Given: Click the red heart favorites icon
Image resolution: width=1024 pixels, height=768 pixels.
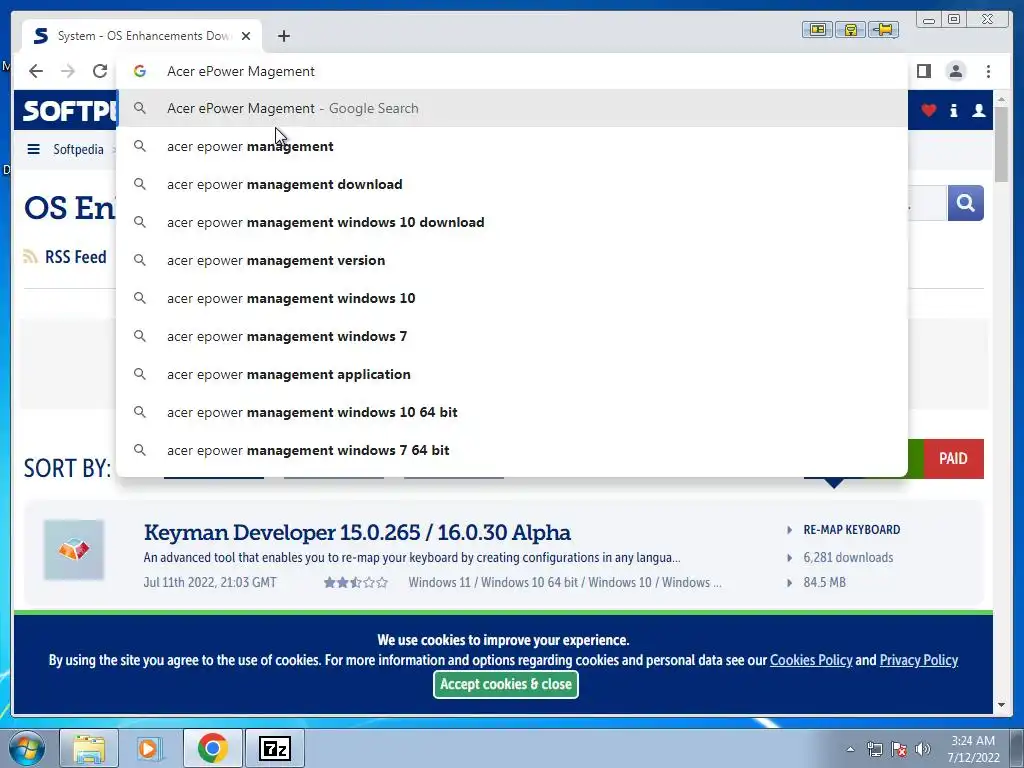Looking at the screenshot, I should pyautogui.click(x=928, y=110).
